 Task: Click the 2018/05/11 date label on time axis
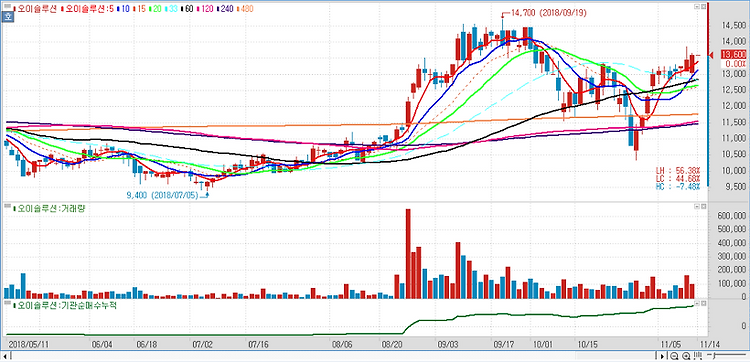click(29, 344)
